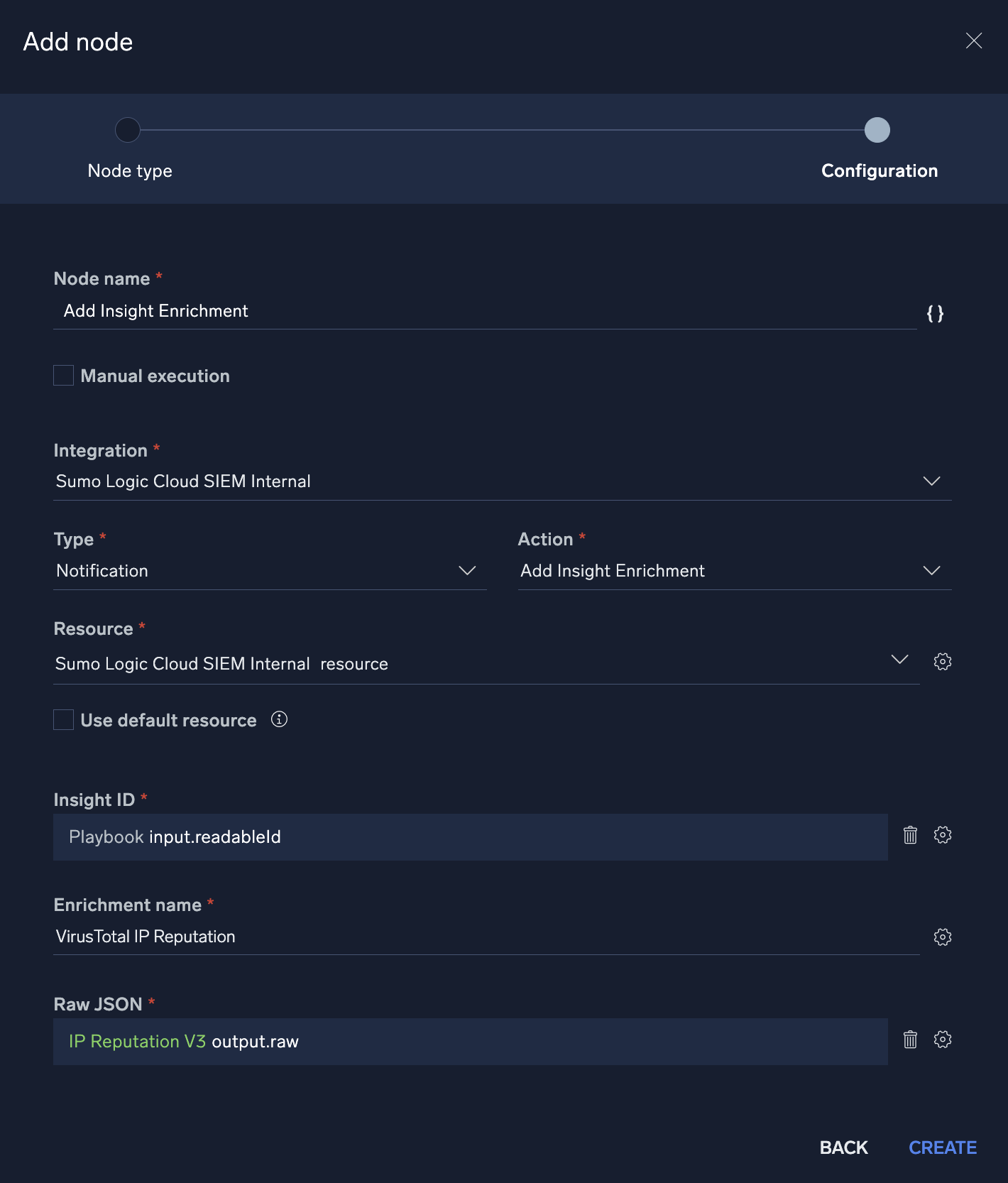Image resolution: width=1008 pixels, height=1183 pixels.
Task: Select the Configuration step
Action: 877,131
